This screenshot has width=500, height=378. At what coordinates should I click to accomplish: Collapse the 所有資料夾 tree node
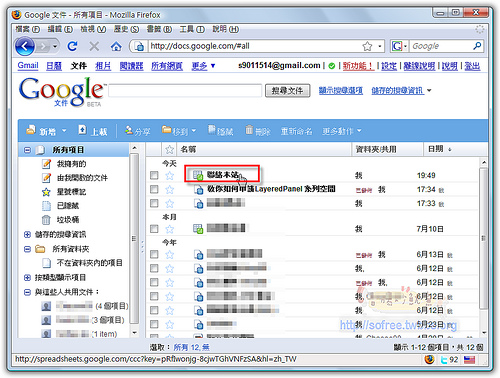pos(27,249)
